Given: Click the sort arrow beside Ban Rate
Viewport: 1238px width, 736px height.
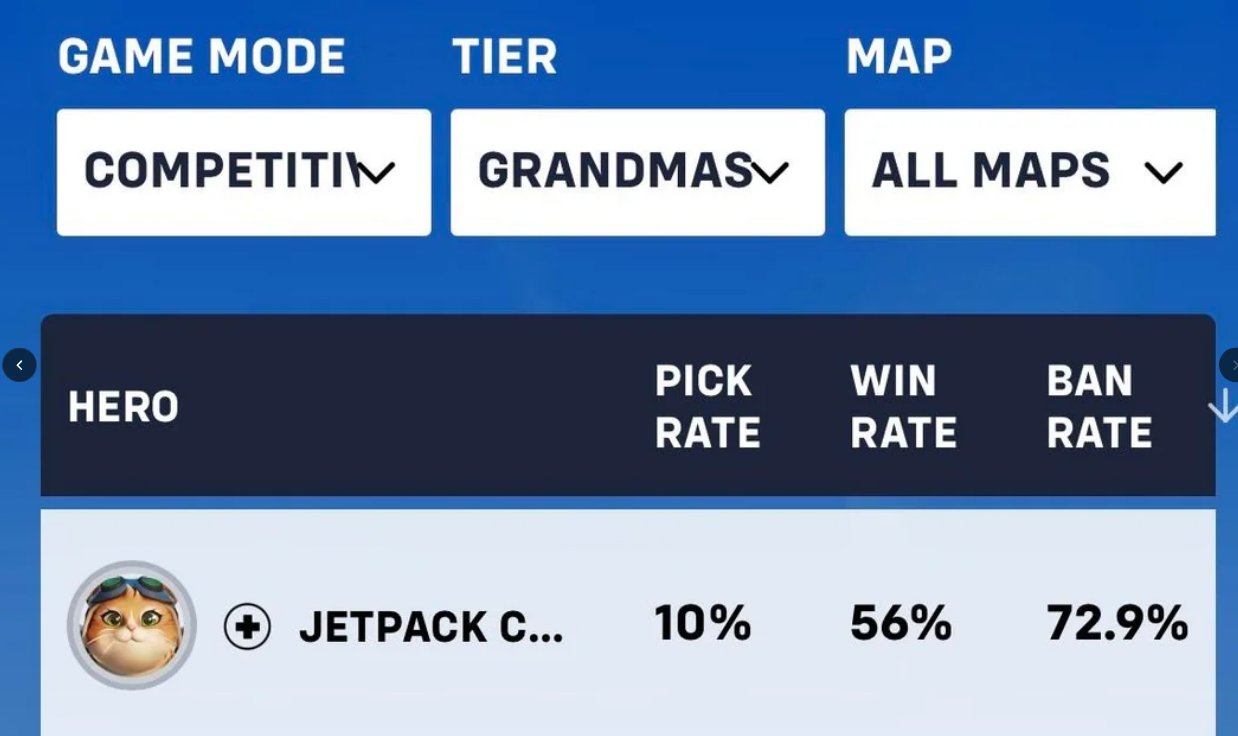Looking at the screenshot, I should [1222, 406].
